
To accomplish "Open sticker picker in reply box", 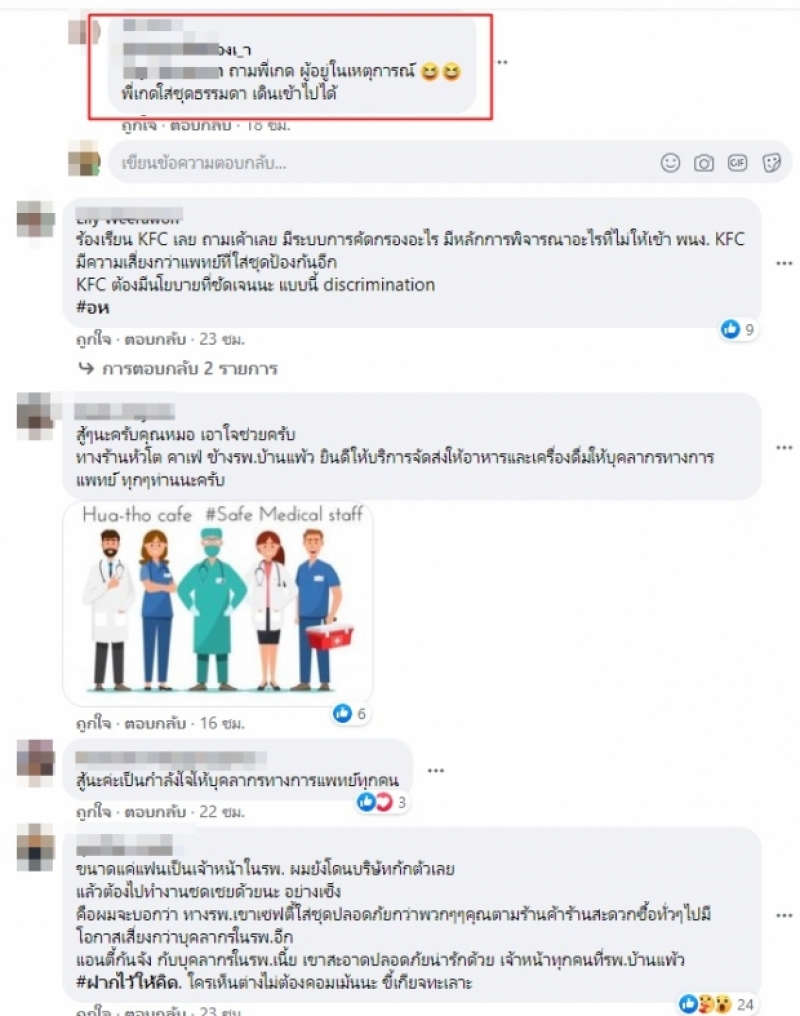I will pos(771,163).
